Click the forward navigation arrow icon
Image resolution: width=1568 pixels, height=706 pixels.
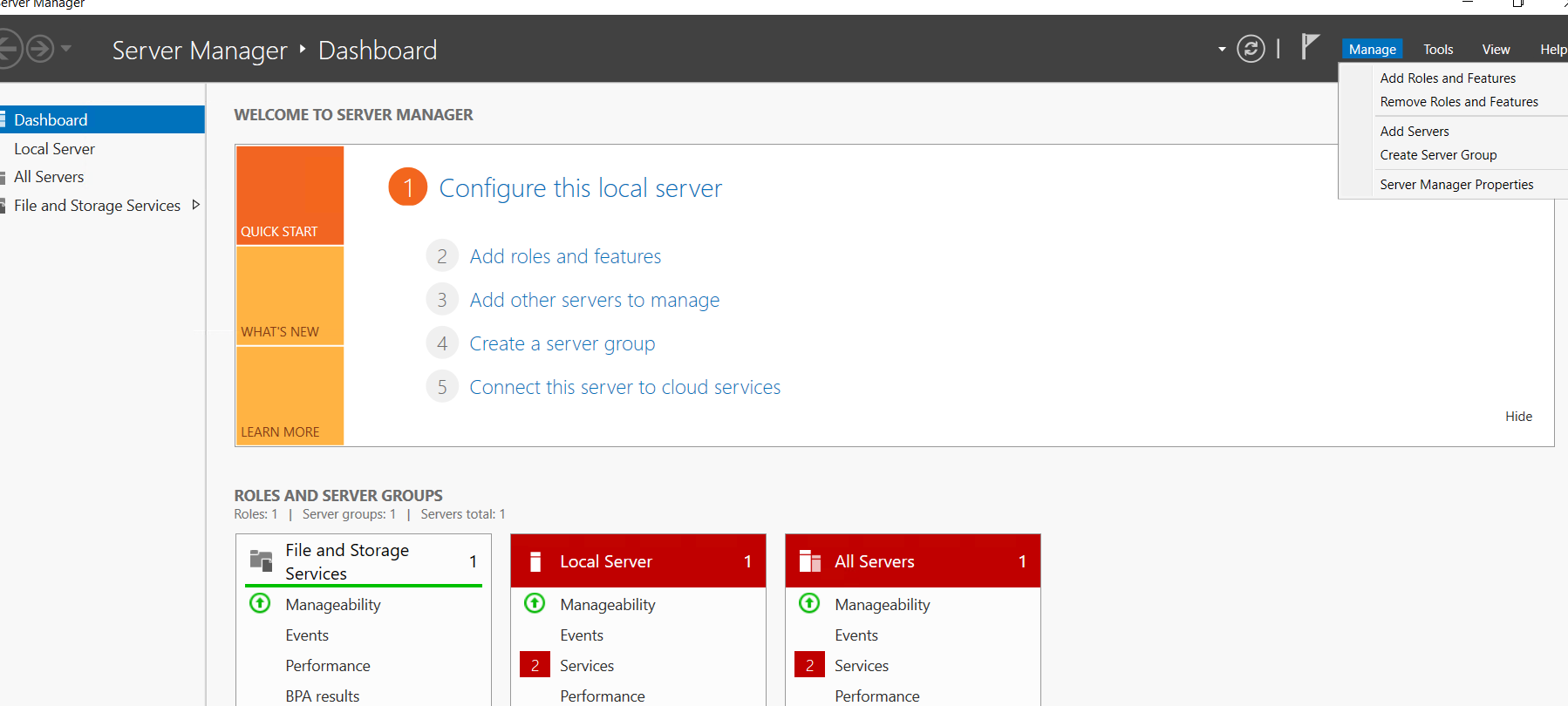click(40, 49)
